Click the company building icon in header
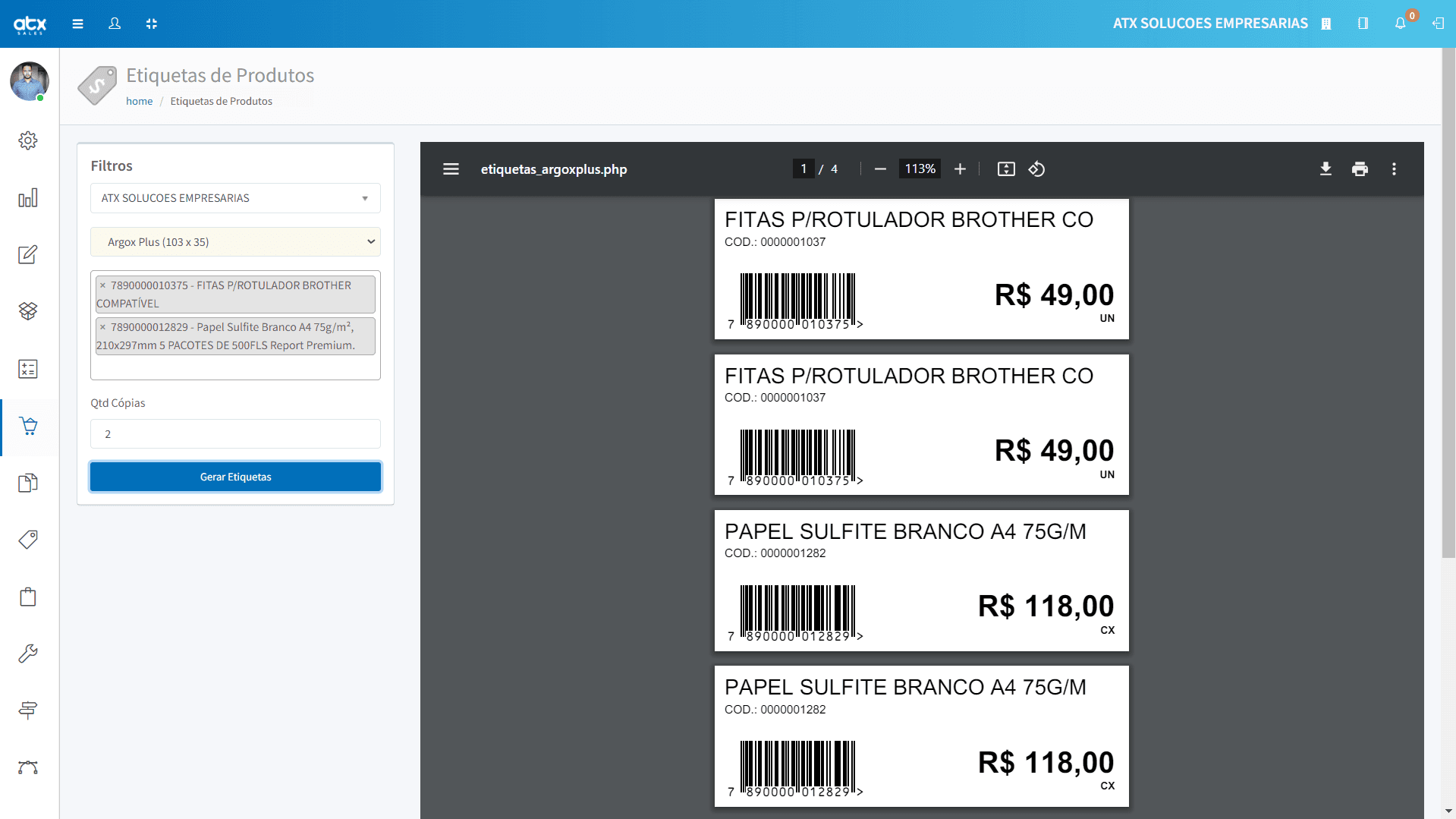Screen dimensions: 1456x819 click(1326, 24)
